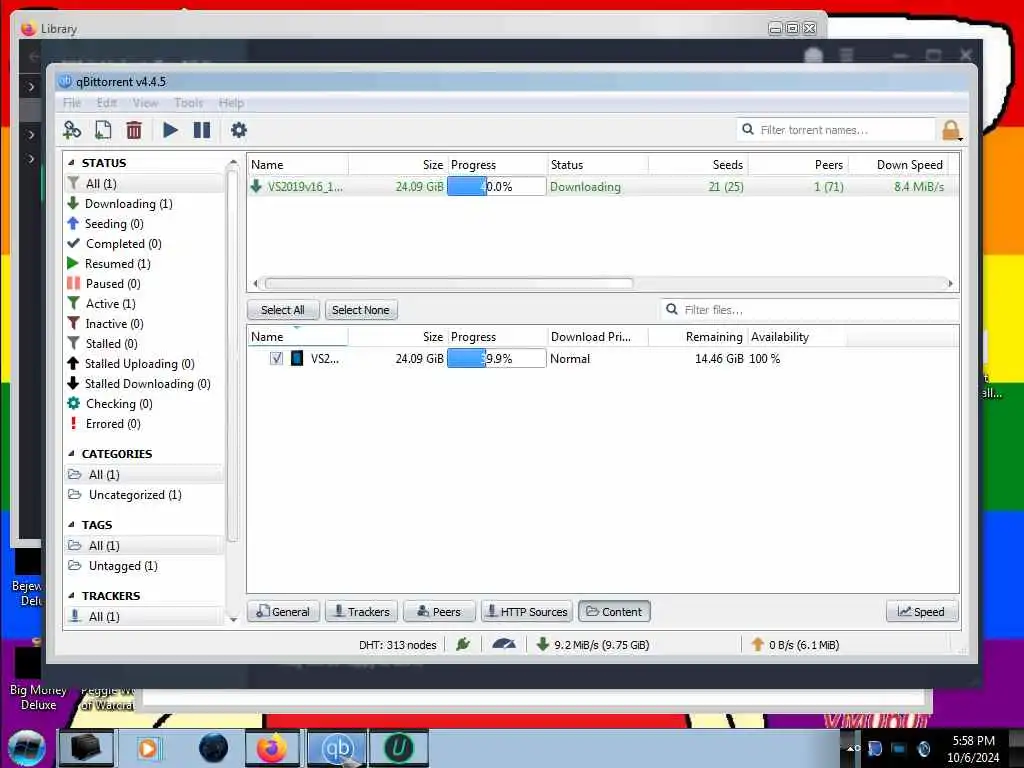Click the green download speed arrow in status bar
The width and height of the screenshot is (1024, 768).
coord(542,645)
